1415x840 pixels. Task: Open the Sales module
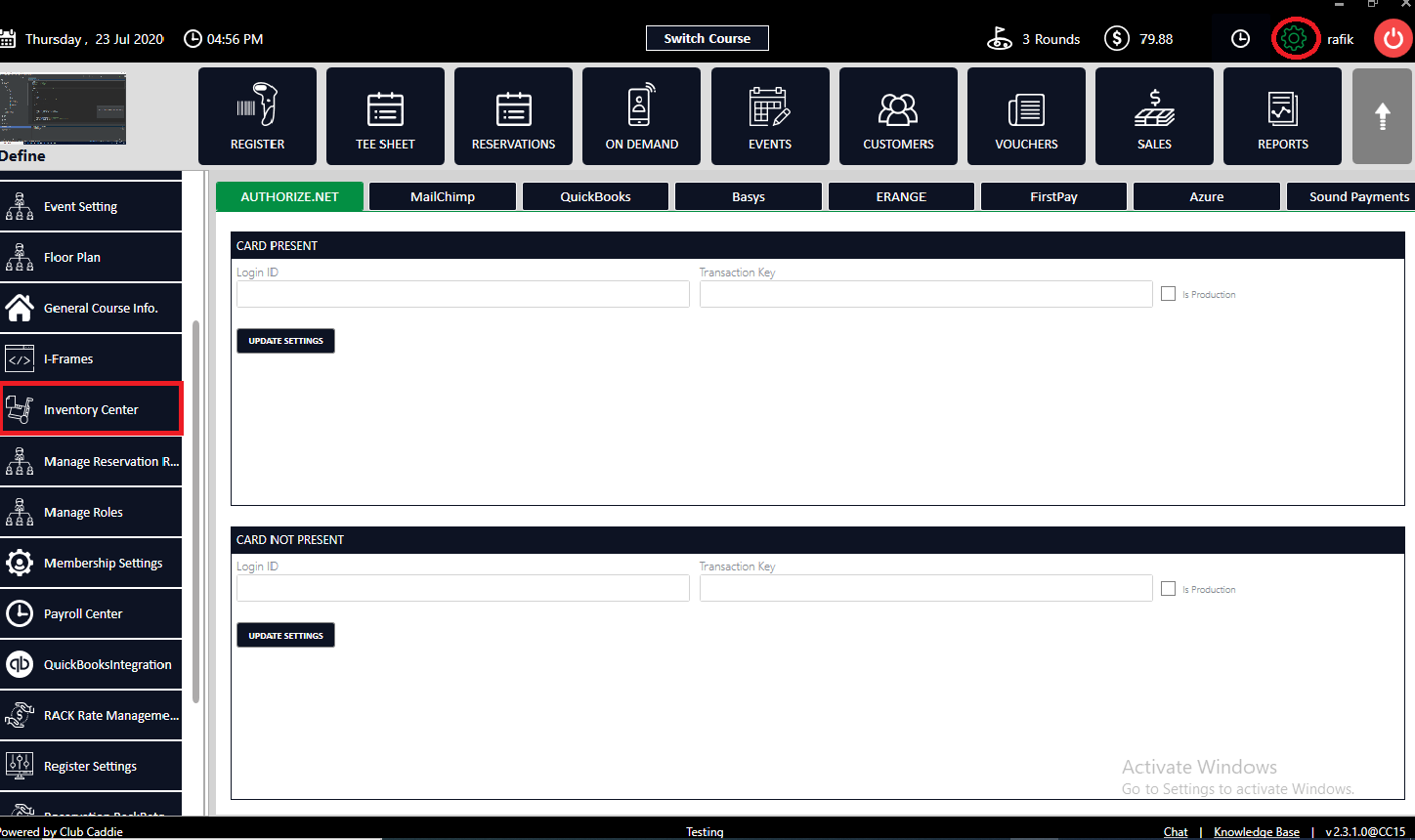tap(1154, 116)
